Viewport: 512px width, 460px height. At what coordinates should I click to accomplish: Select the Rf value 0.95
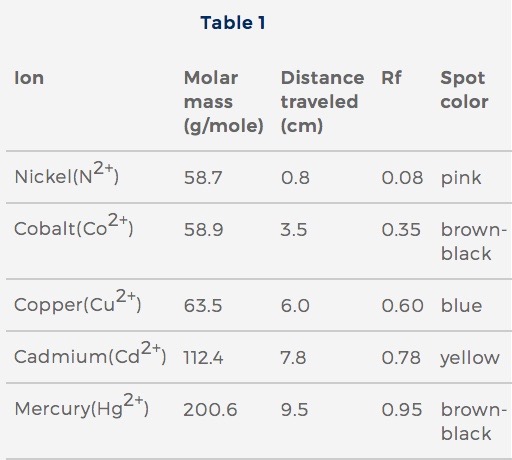402,410
